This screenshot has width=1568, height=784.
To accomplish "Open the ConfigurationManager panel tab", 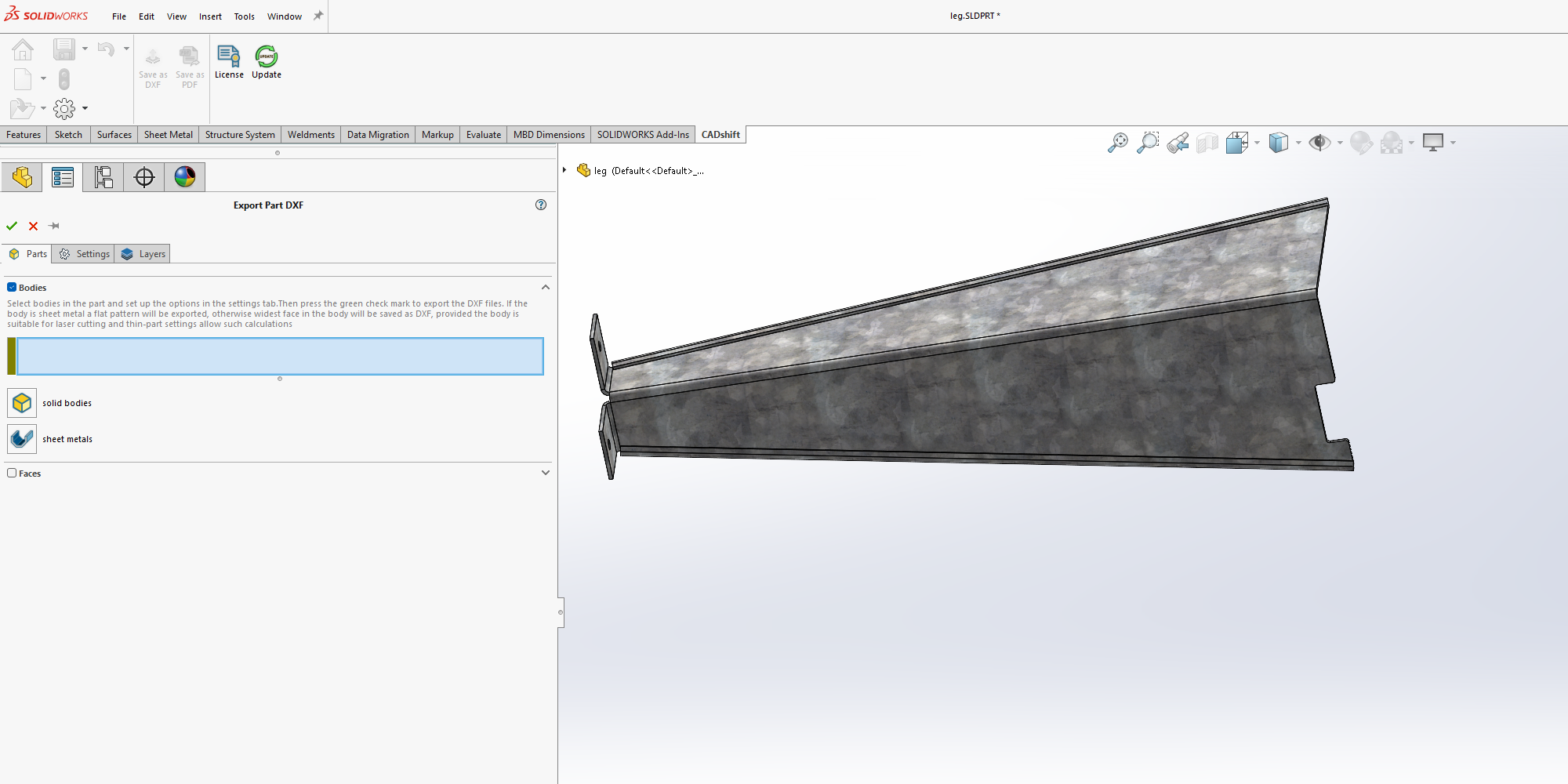I will tap(103, 177).
